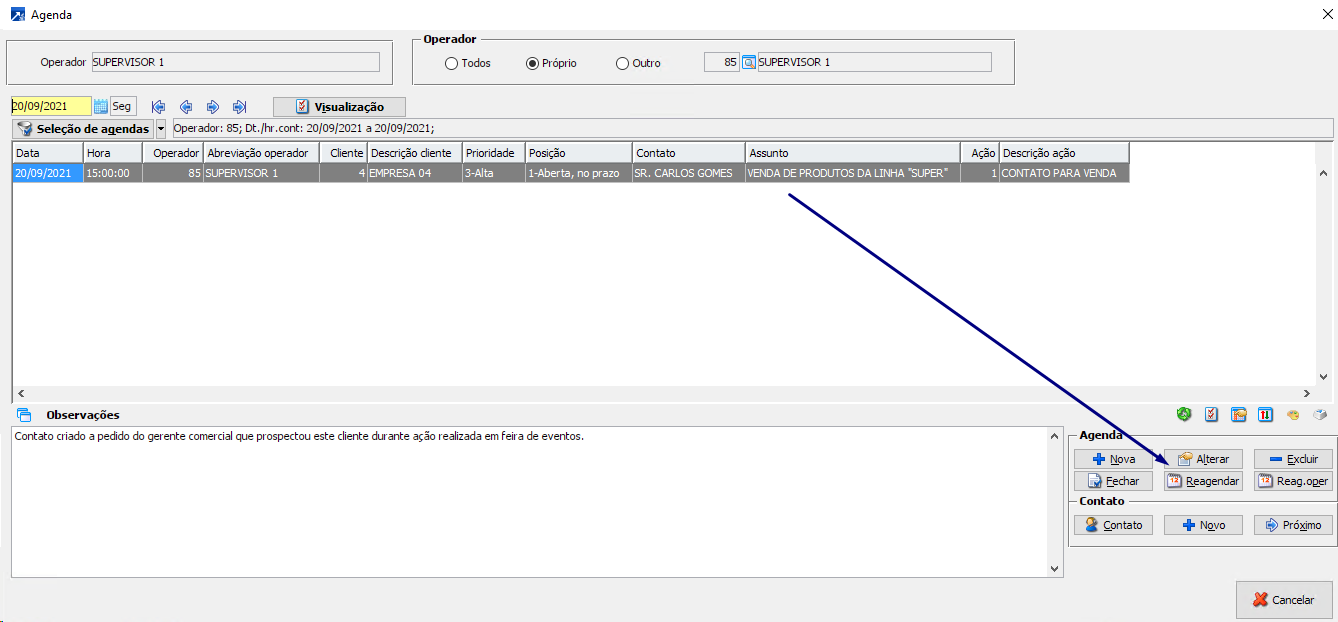Select the cell SR. CARLOS GOMES
The height and width of the screenshot is (622, 1338).
[689, 173]
